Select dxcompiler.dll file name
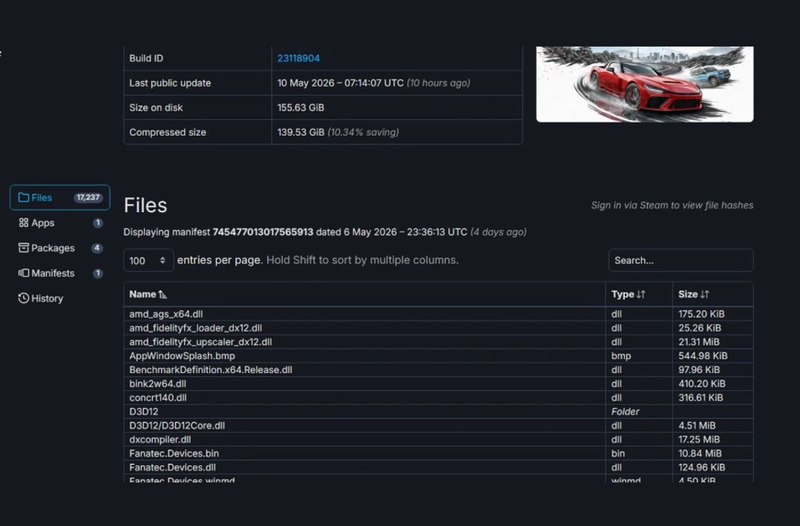The width and height of the screenshot is (800, 526). point(160,439)
